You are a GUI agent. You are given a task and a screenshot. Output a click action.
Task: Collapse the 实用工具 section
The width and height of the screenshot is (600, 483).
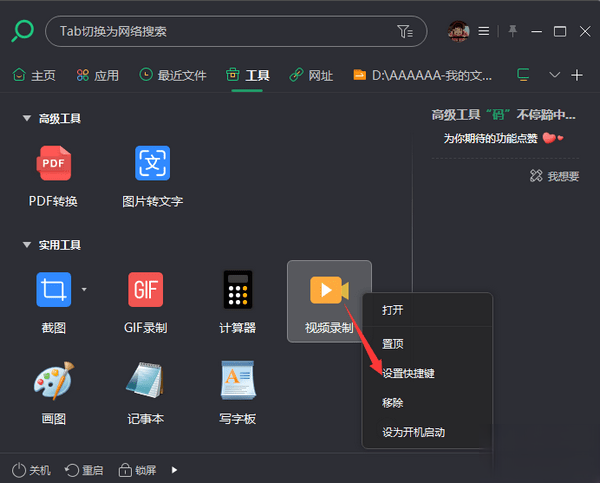(27, 245)
